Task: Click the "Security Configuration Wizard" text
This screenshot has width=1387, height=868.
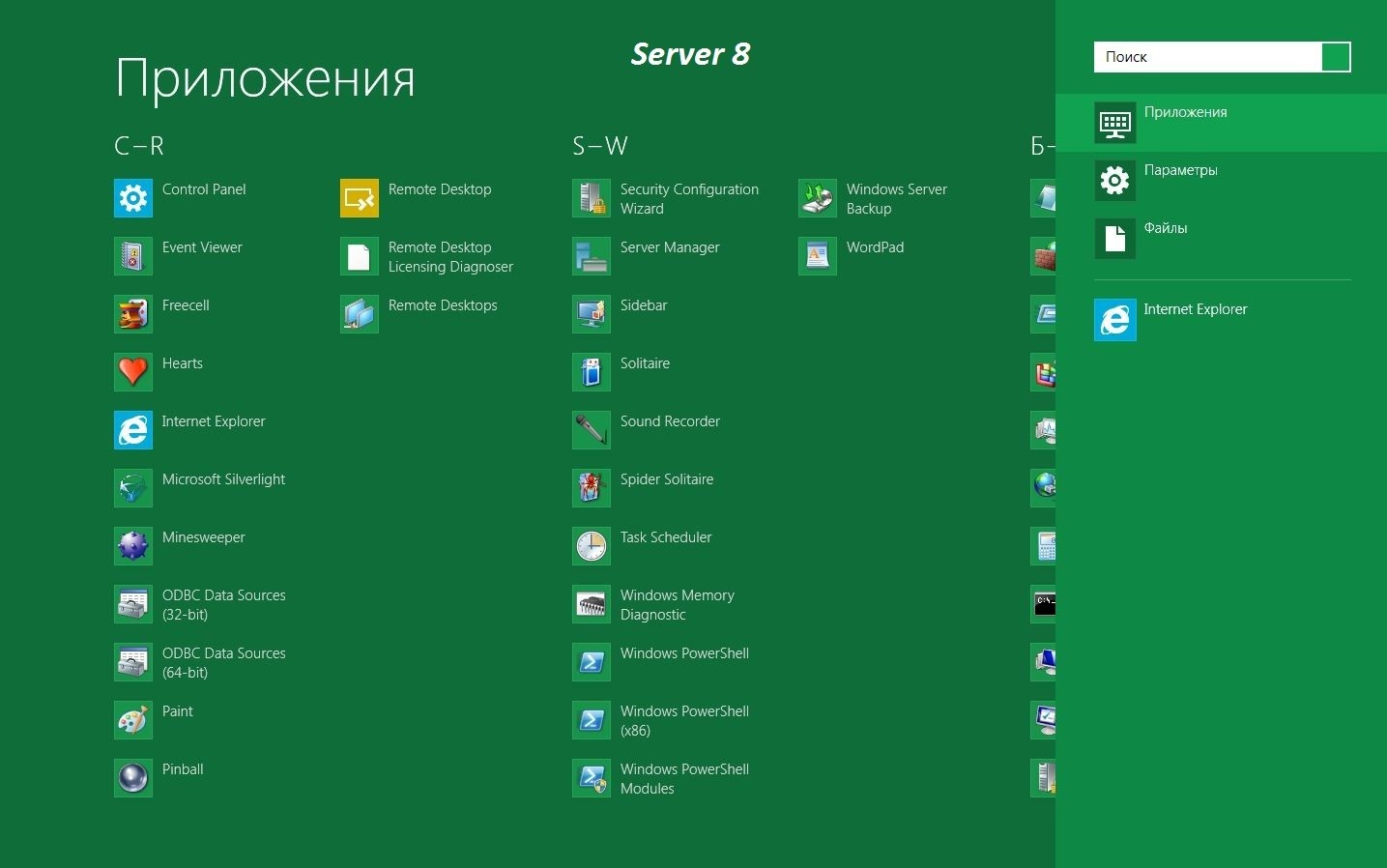Action: click(689, 199)
